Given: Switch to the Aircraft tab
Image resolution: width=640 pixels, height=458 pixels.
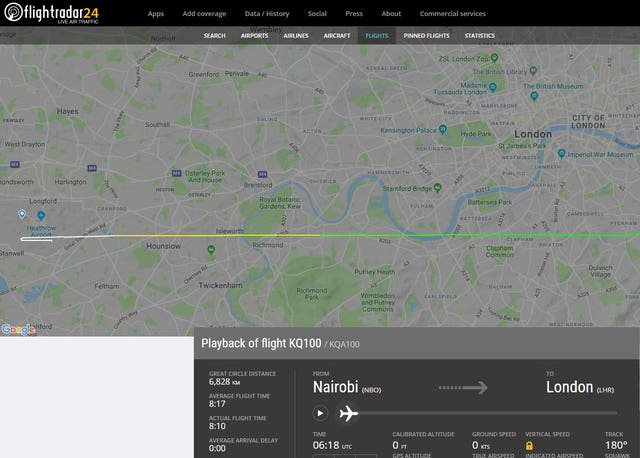Looking at the screenshot, I should pyautogui.click(x=337, y=36).
